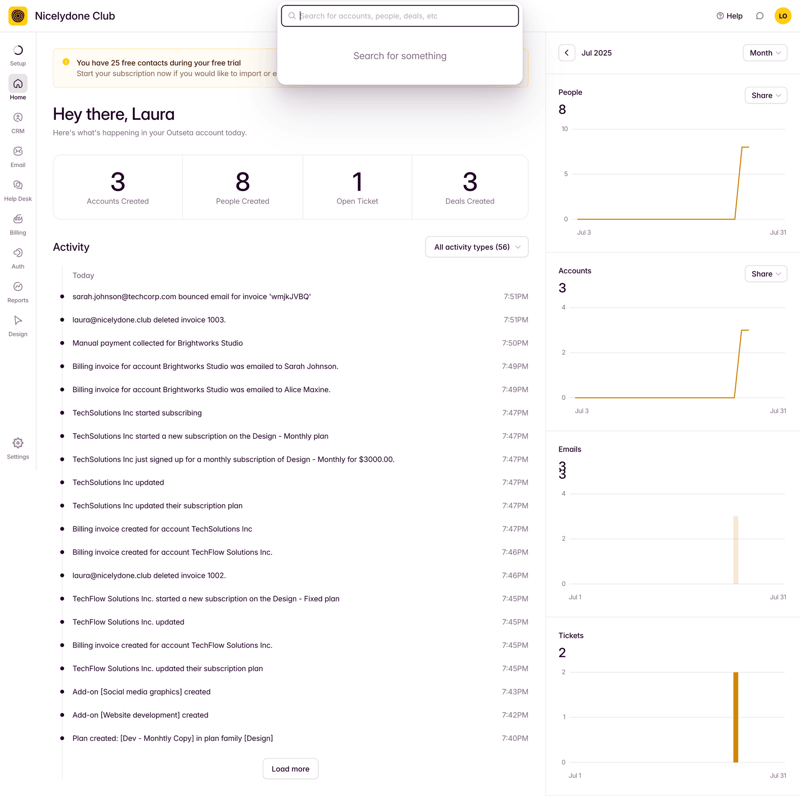Open the CRM section in the sidebar
800x796 pixels.
point(17,118)
